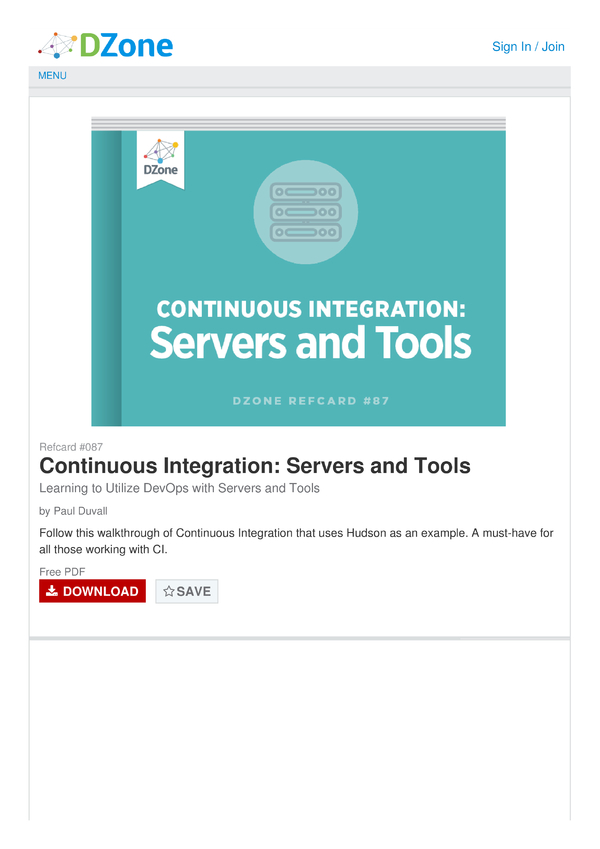This screenshot has width=600, height=849.
Task: Open the MENU navigation
Action: pos(52,76)
